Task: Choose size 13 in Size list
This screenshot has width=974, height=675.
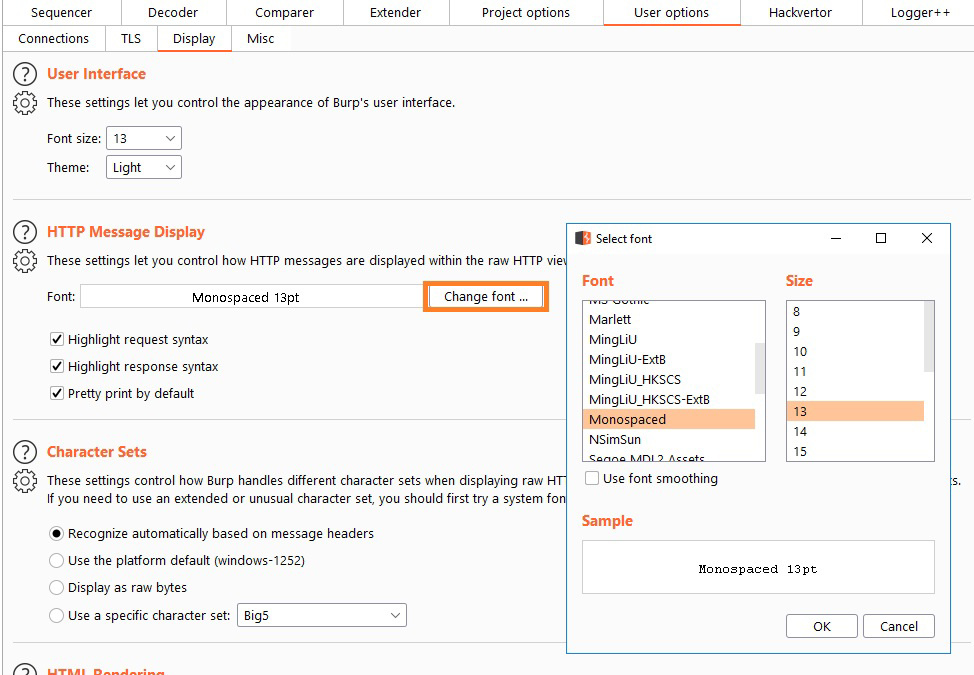Action: click(x=855, y=411)
